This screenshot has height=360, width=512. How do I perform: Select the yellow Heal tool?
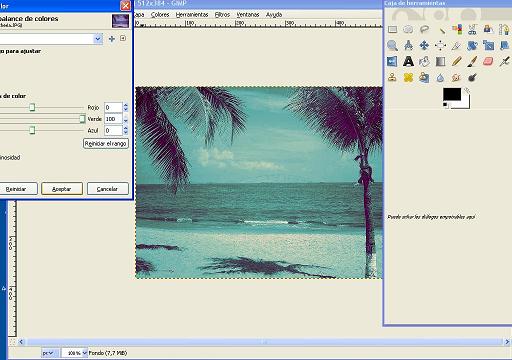[x=408, y=78]
